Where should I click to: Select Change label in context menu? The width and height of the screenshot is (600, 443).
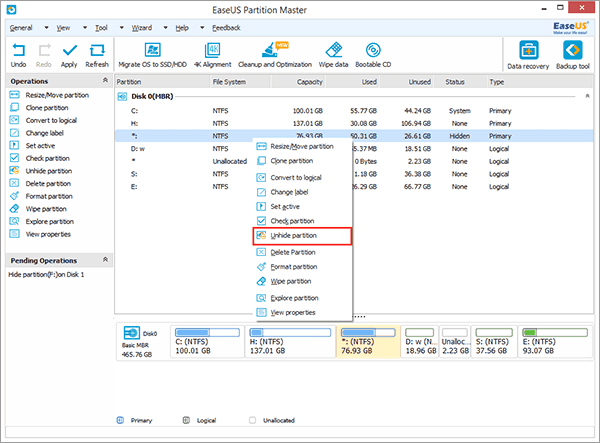[x=302, y=192]
